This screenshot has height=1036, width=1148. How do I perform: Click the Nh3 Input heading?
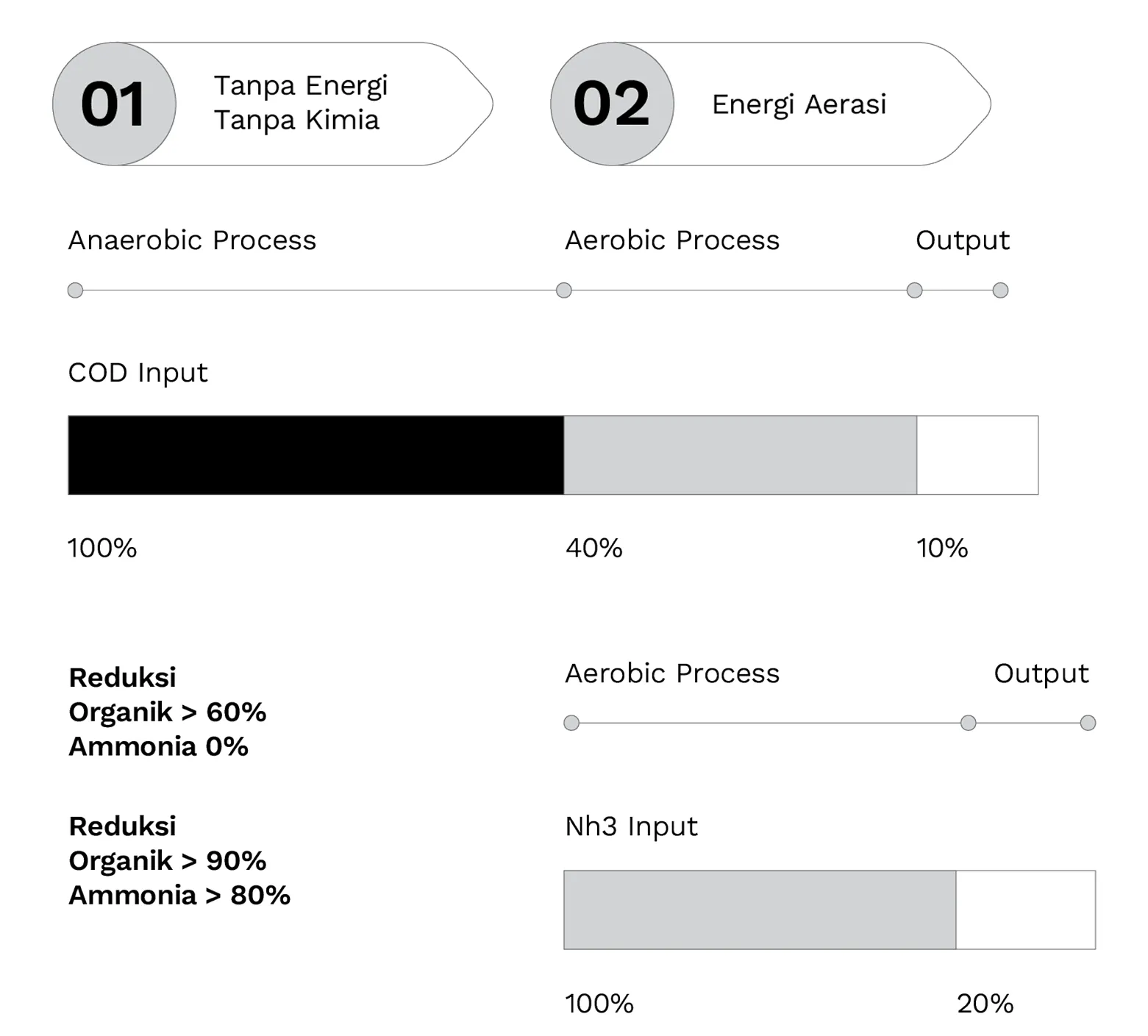(631, 827)
